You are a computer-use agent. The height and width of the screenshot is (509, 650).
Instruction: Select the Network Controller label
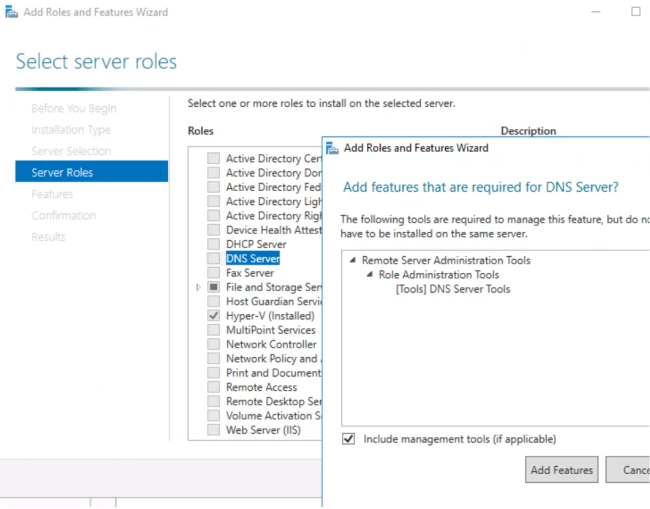click(271, 344)
